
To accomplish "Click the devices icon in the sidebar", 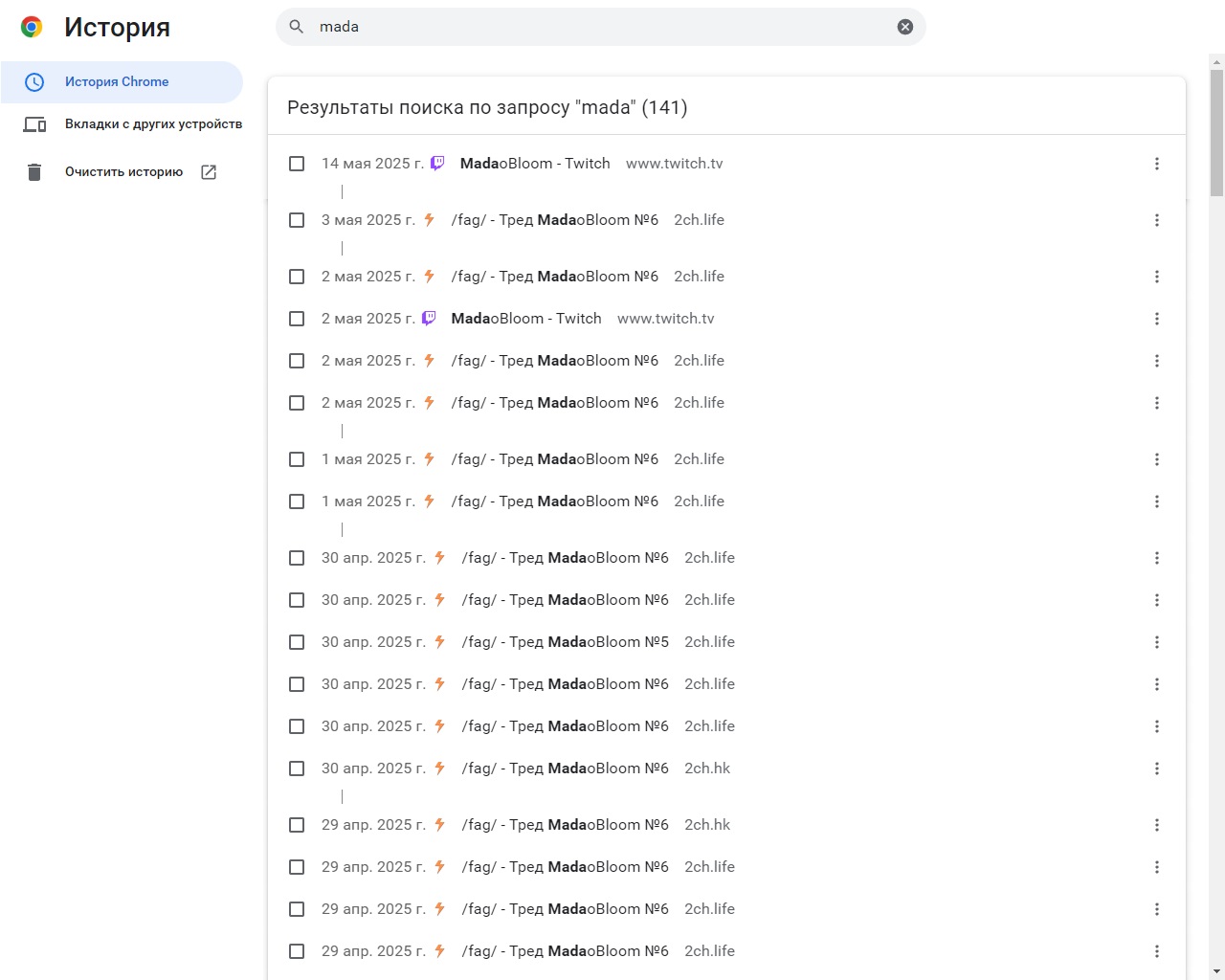I will point(34,124).
